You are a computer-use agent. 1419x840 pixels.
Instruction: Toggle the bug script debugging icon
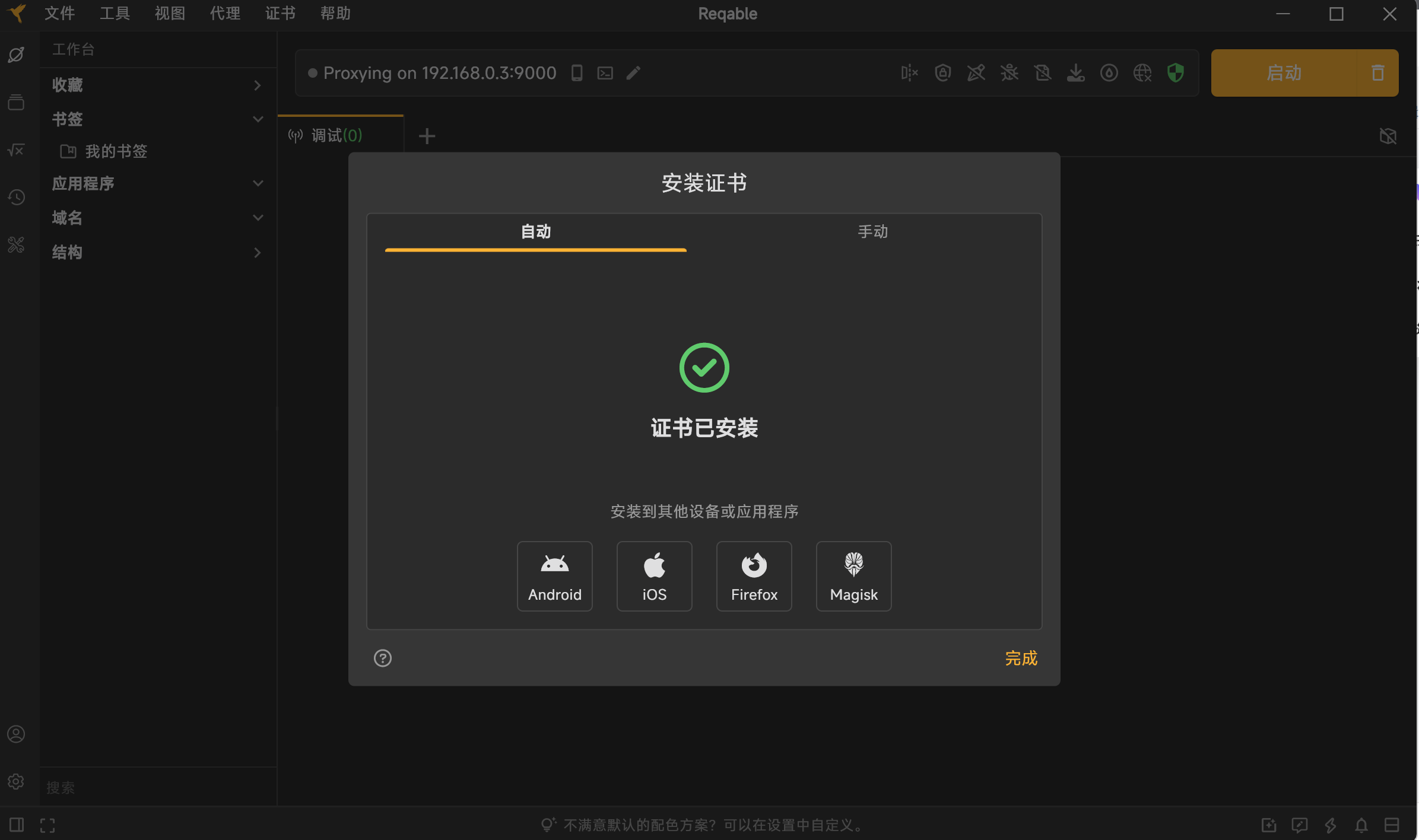click(x=1010, y=72)
